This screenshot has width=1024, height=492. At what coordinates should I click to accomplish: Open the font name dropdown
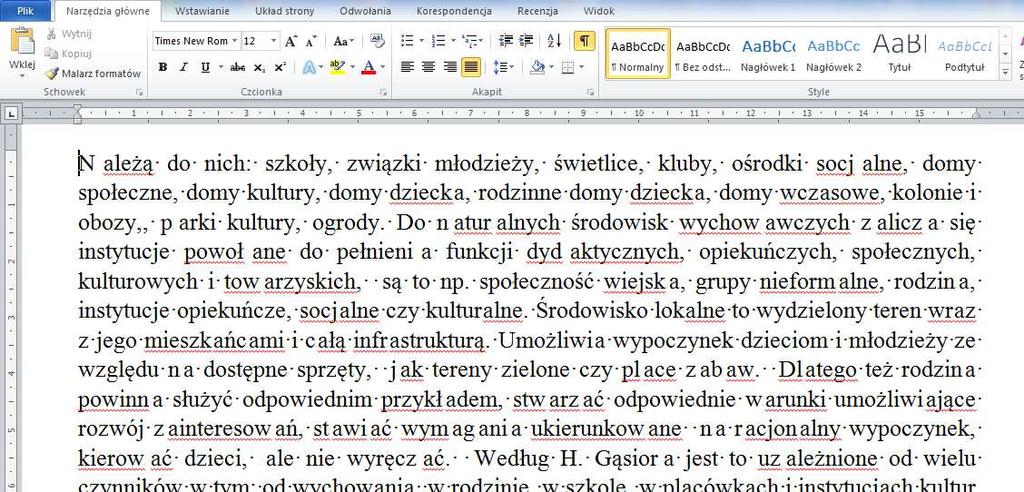[235, 41]
